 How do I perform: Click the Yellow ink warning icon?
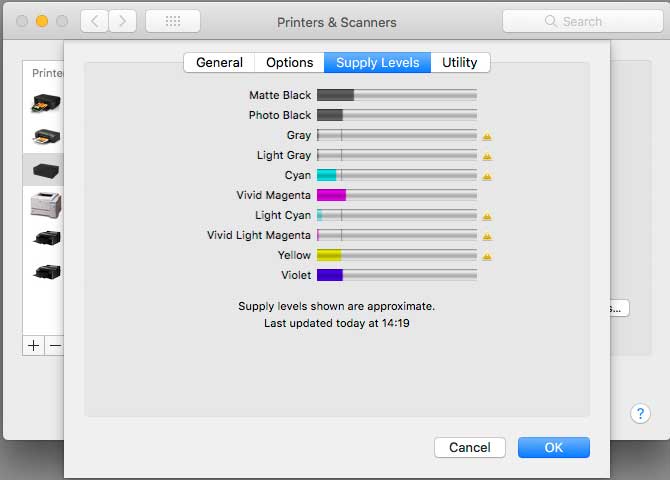point(487,256)
